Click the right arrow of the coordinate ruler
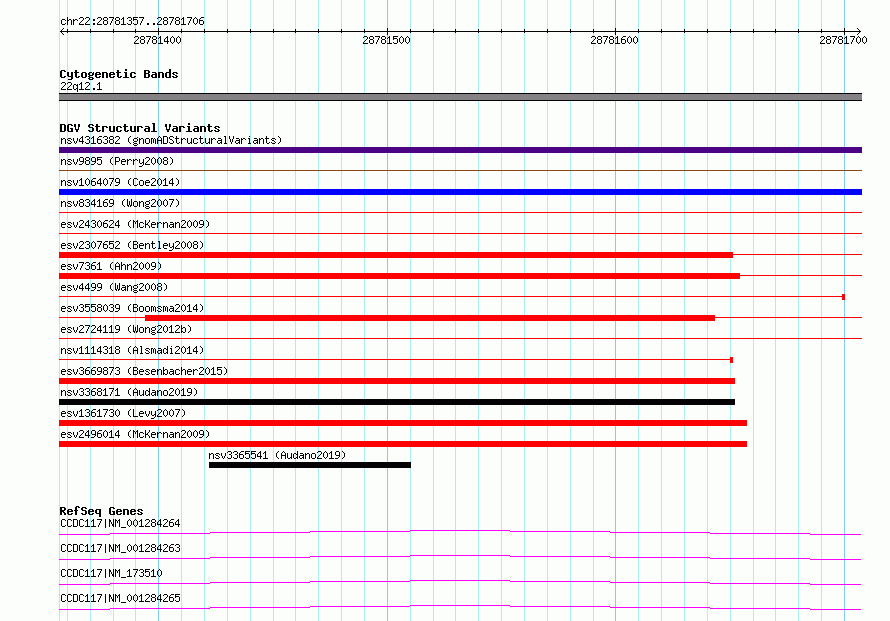890x621 pixels. 858,31
